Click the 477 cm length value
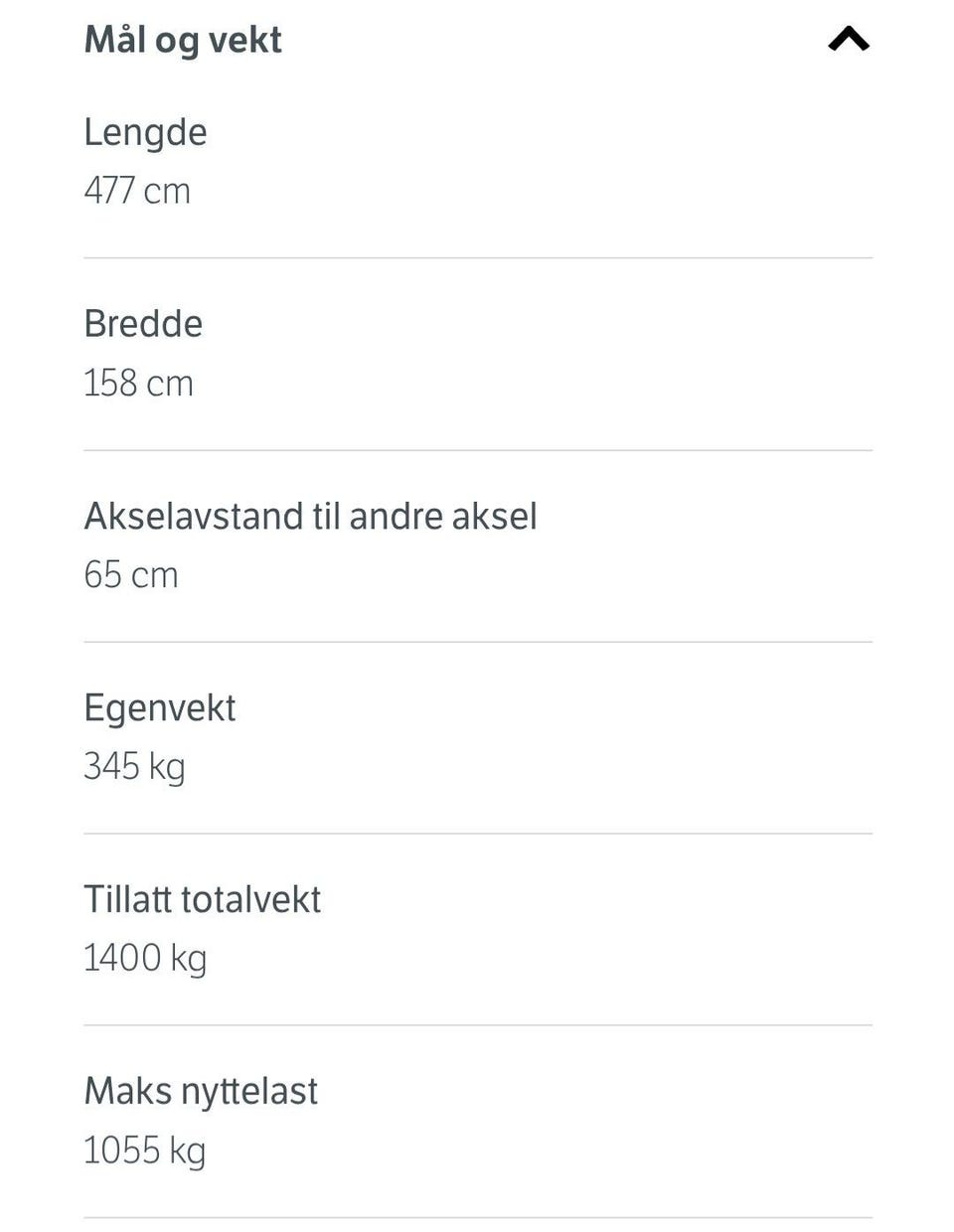Viewport: 954px width, 1232px height. coord(137,190)
